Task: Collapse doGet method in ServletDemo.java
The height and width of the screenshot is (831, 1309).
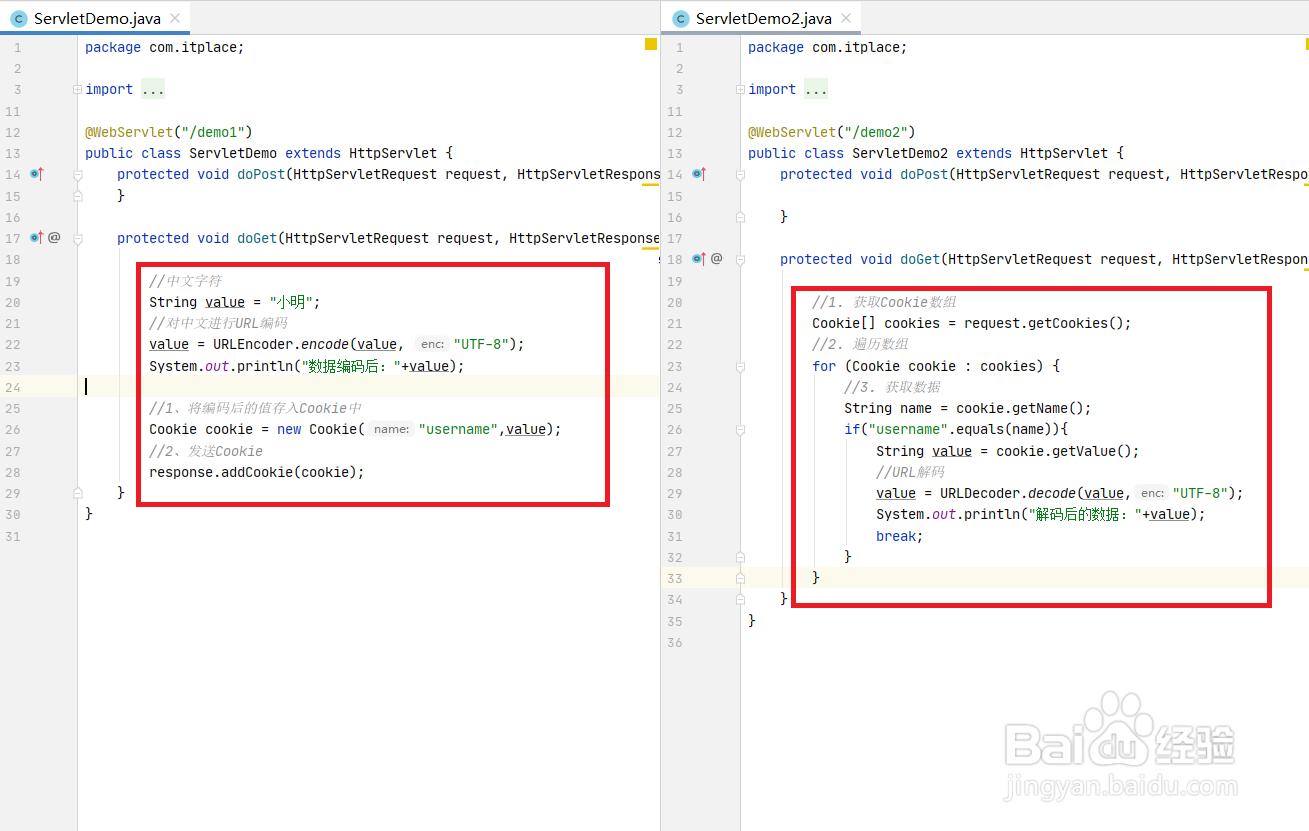Action: coord(77,238)
